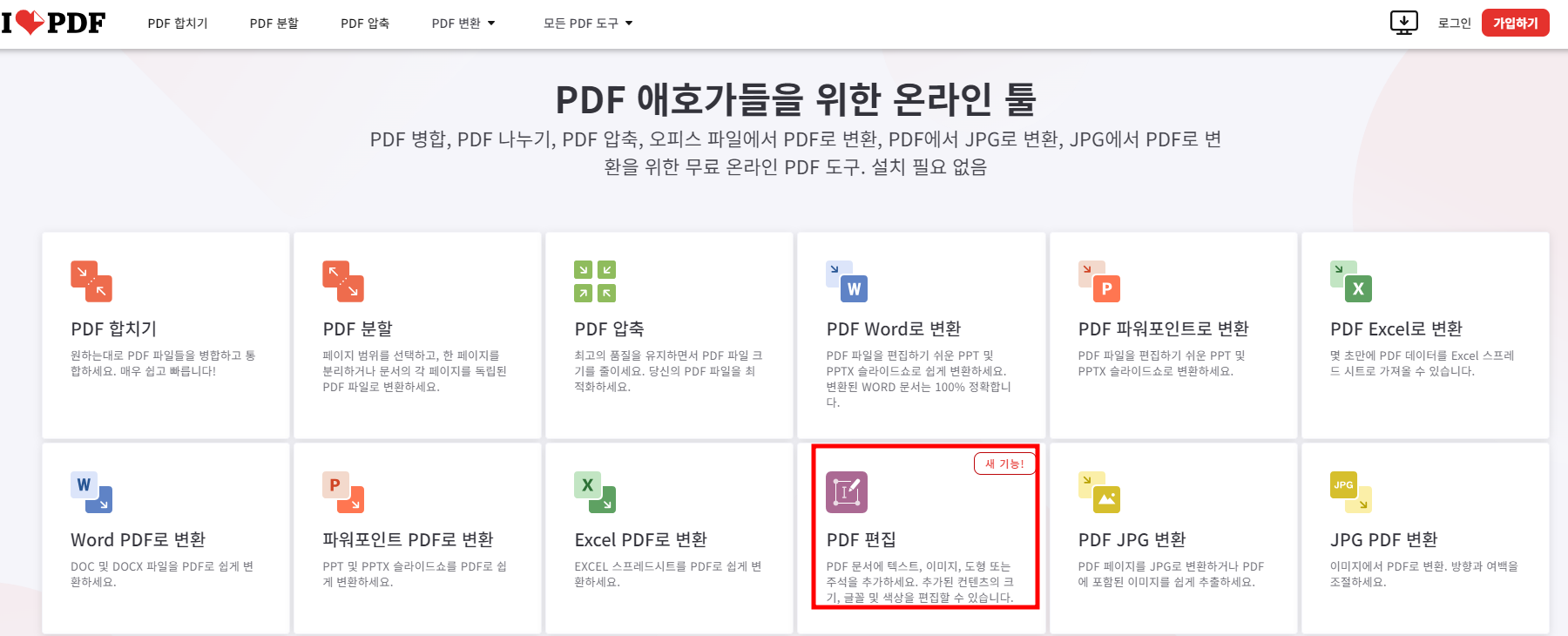This screenshot has width=1568, height=636.
Task: Open the PDF Excel로 변환 title
Action: tap(1396, 328)
